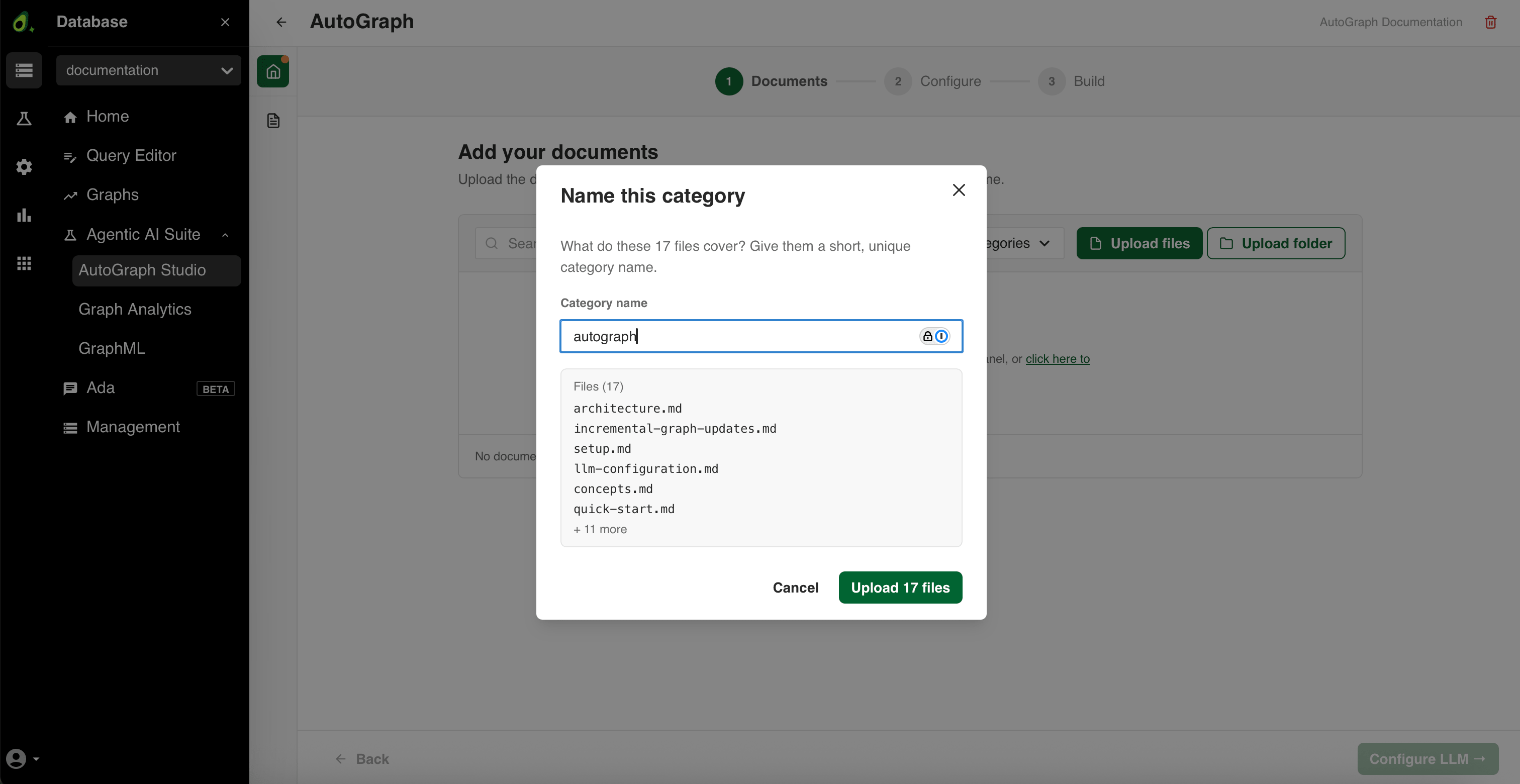The width and height of the screenshot is (1520, 784).
Task: Click the Back button at bottom
Action: (x=362, y=759)
